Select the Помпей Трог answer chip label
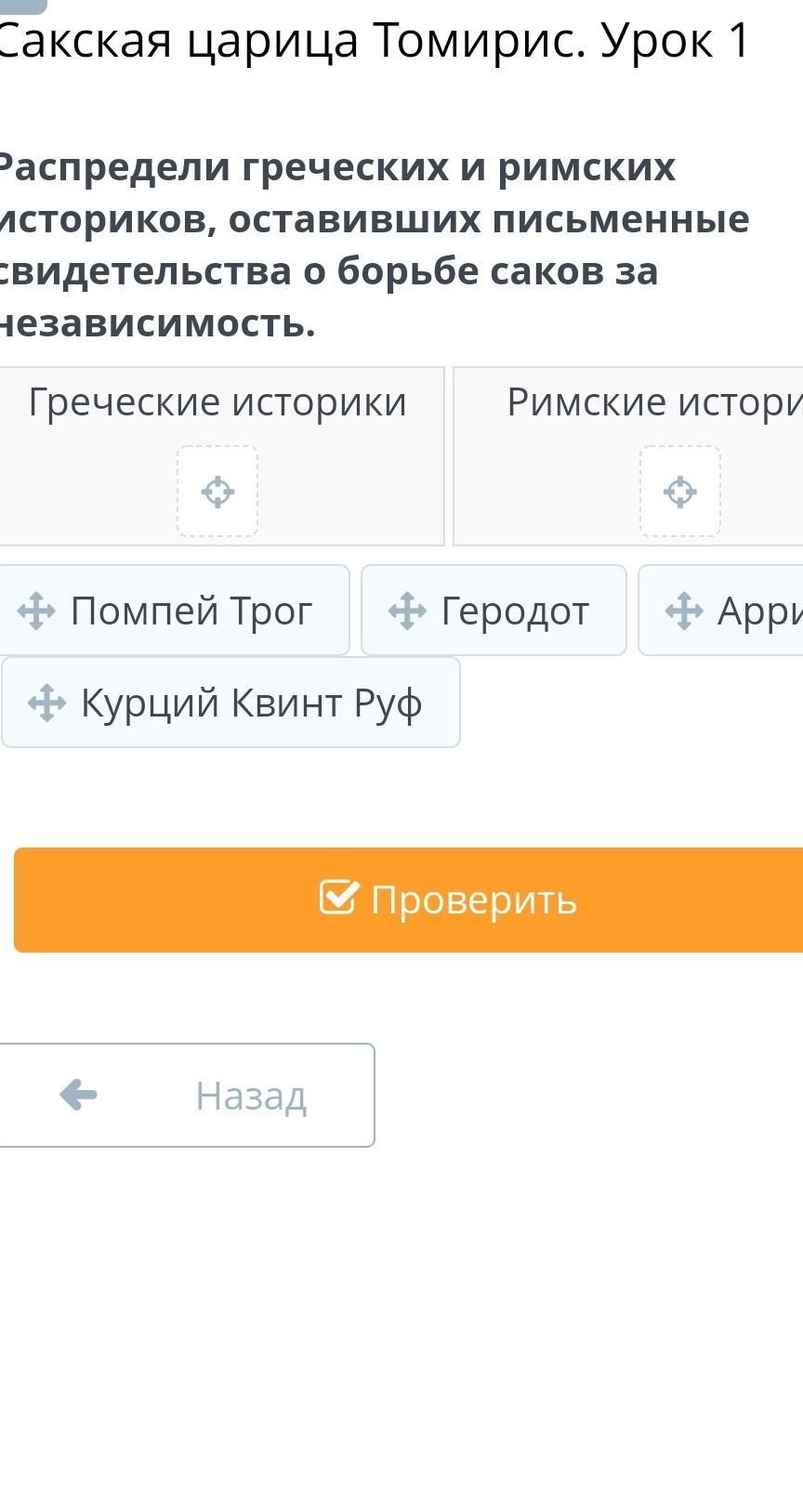803x1512 pixels. [x=191, y=611]
